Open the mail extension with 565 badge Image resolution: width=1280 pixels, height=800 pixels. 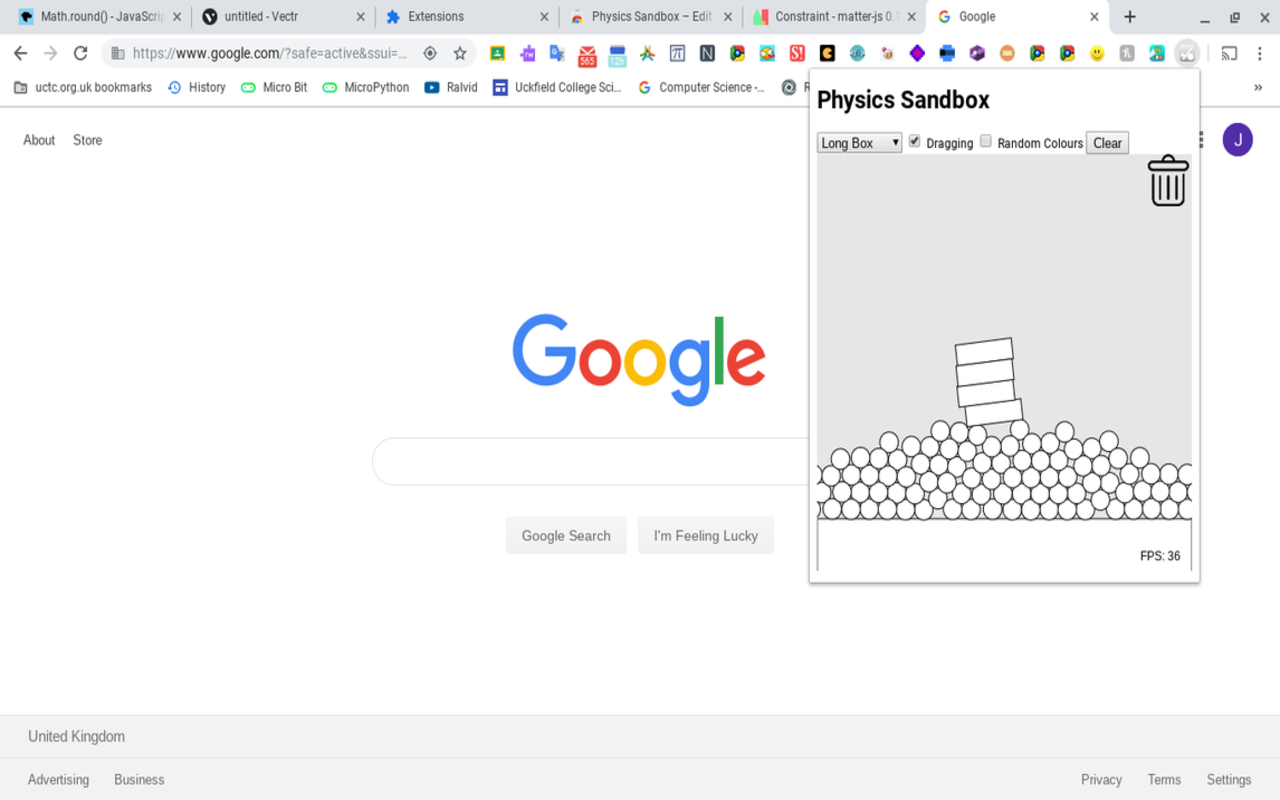tap(587, 55)
